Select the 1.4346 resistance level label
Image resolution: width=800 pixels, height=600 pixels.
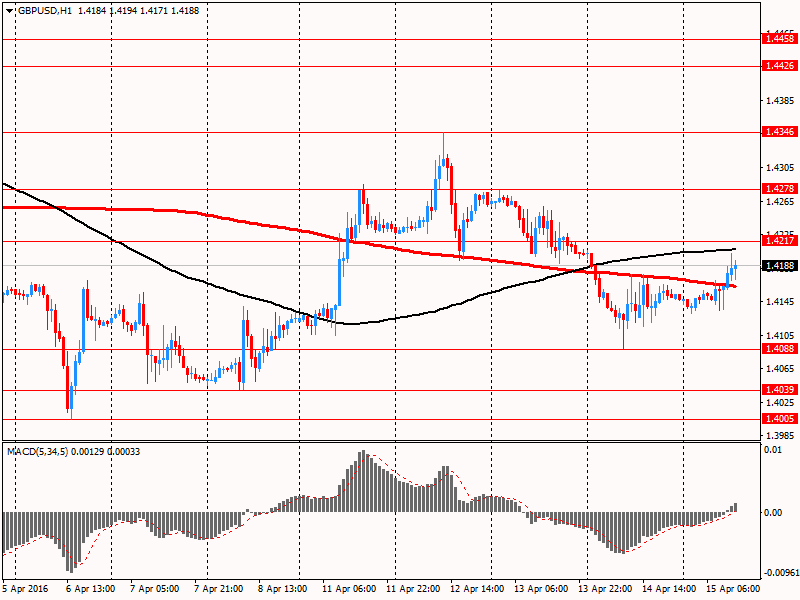[x=780, y=132]
